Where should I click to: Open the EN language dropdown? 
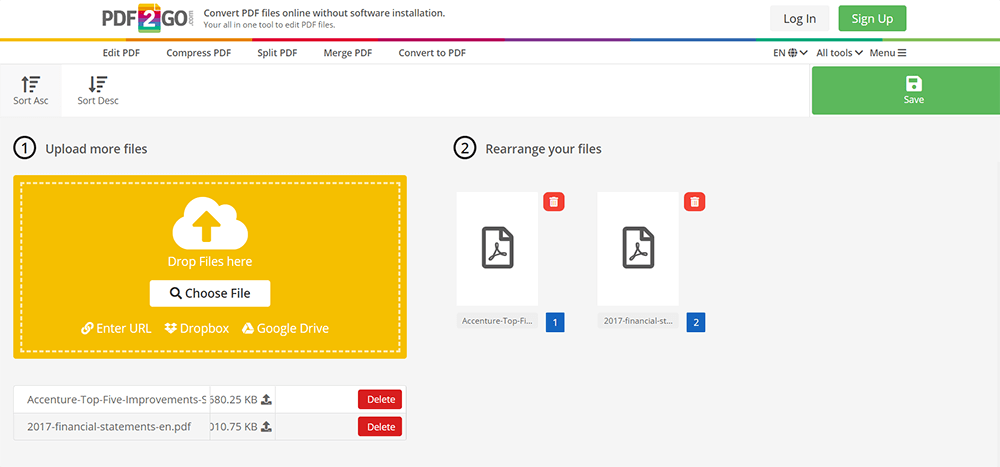tap(790, 53)
